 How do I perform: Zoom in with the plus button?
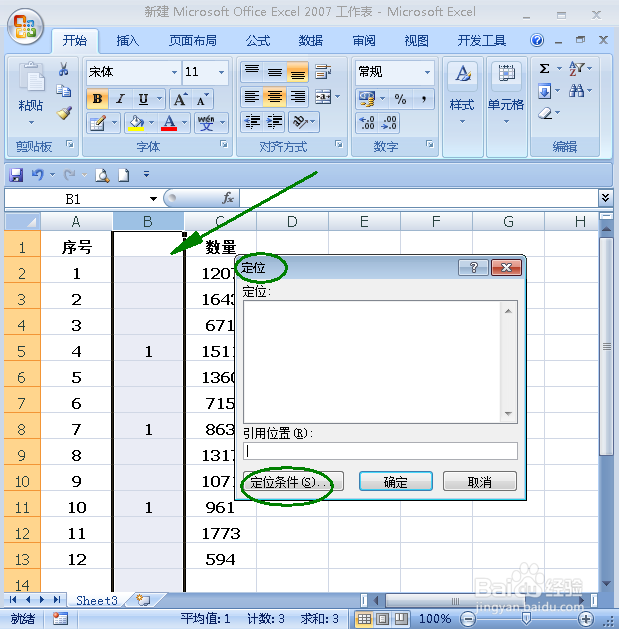pos(586,619)
